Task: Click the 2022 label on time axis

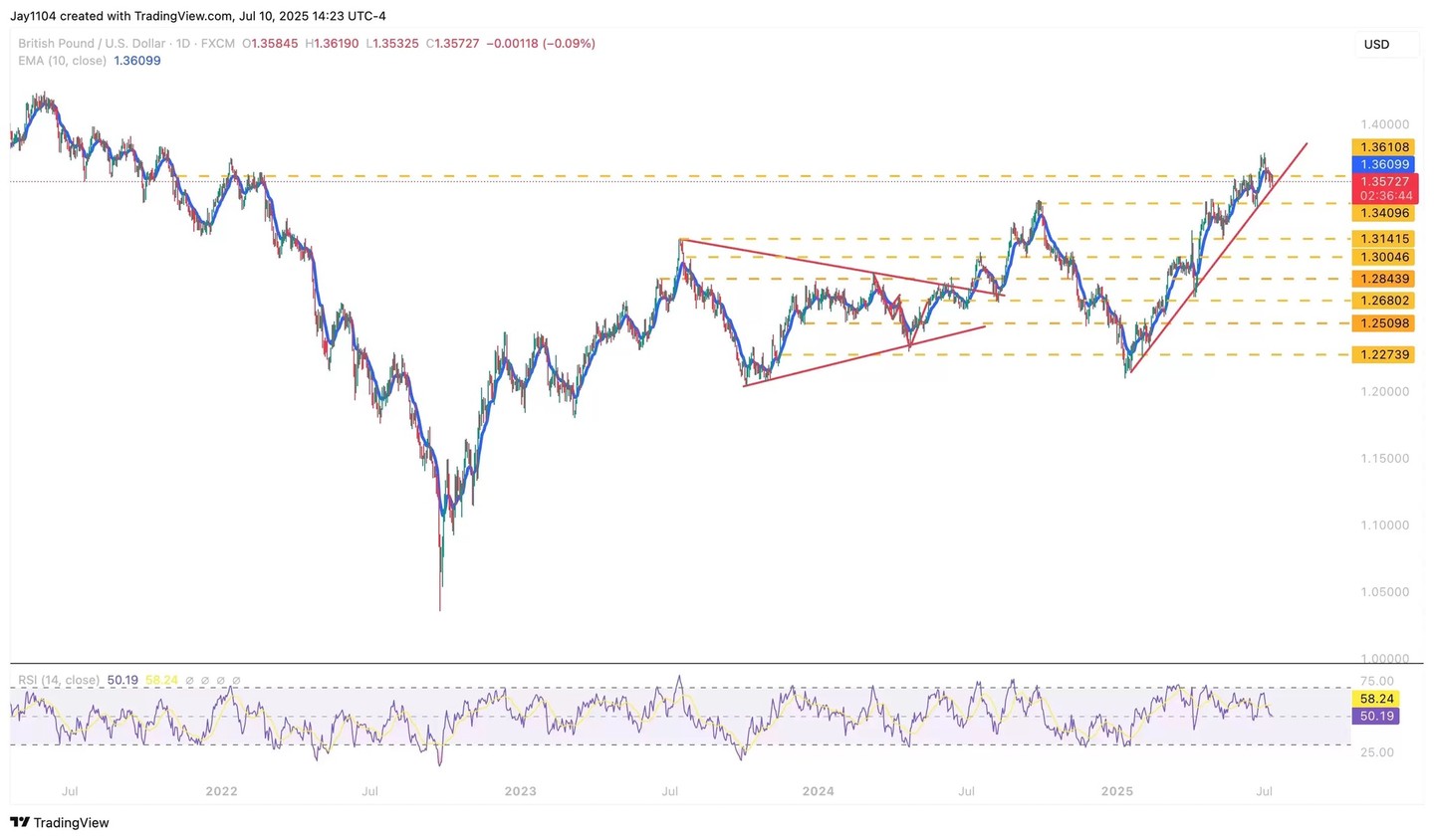Action: [x=221, y=791]
